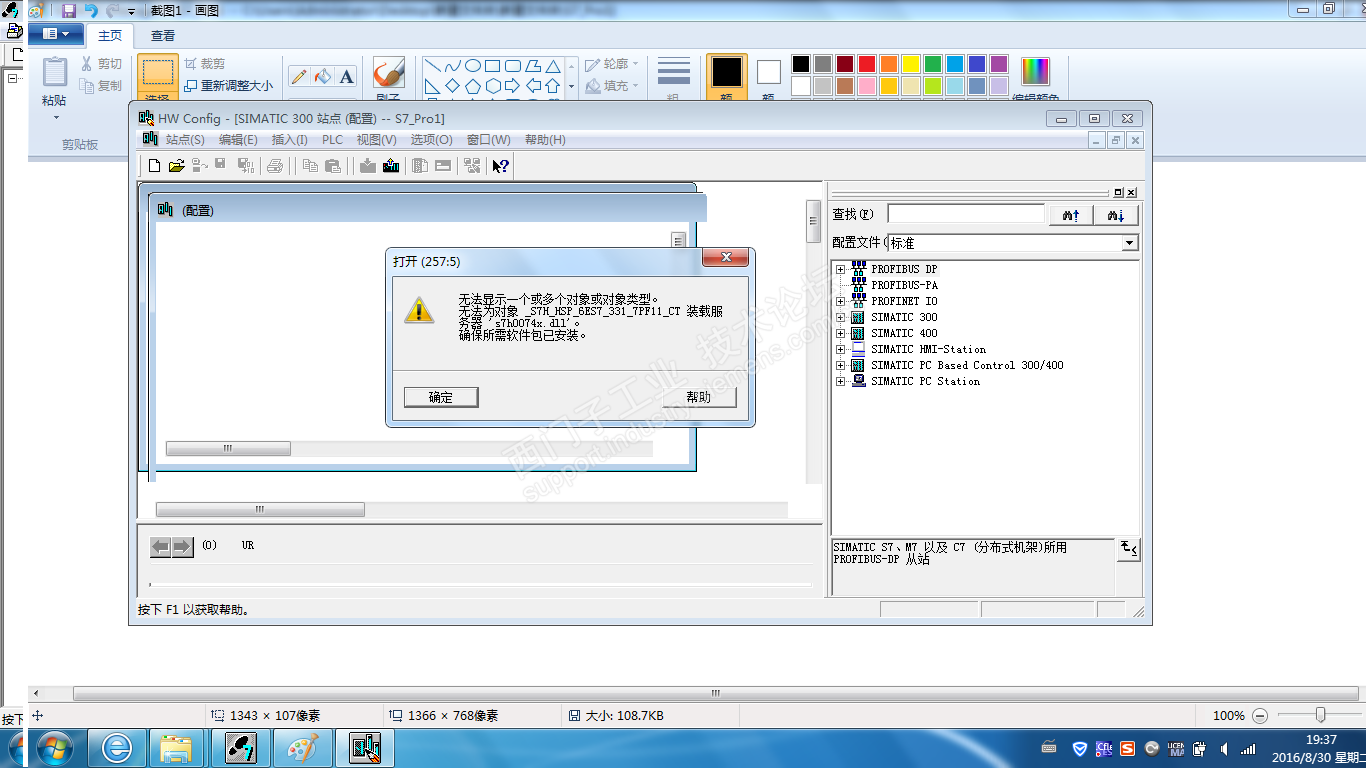The height and width of the screenshot is (768, 1366).
Task: Open a station with the folder icon
Action: click(x=176, y=166)
